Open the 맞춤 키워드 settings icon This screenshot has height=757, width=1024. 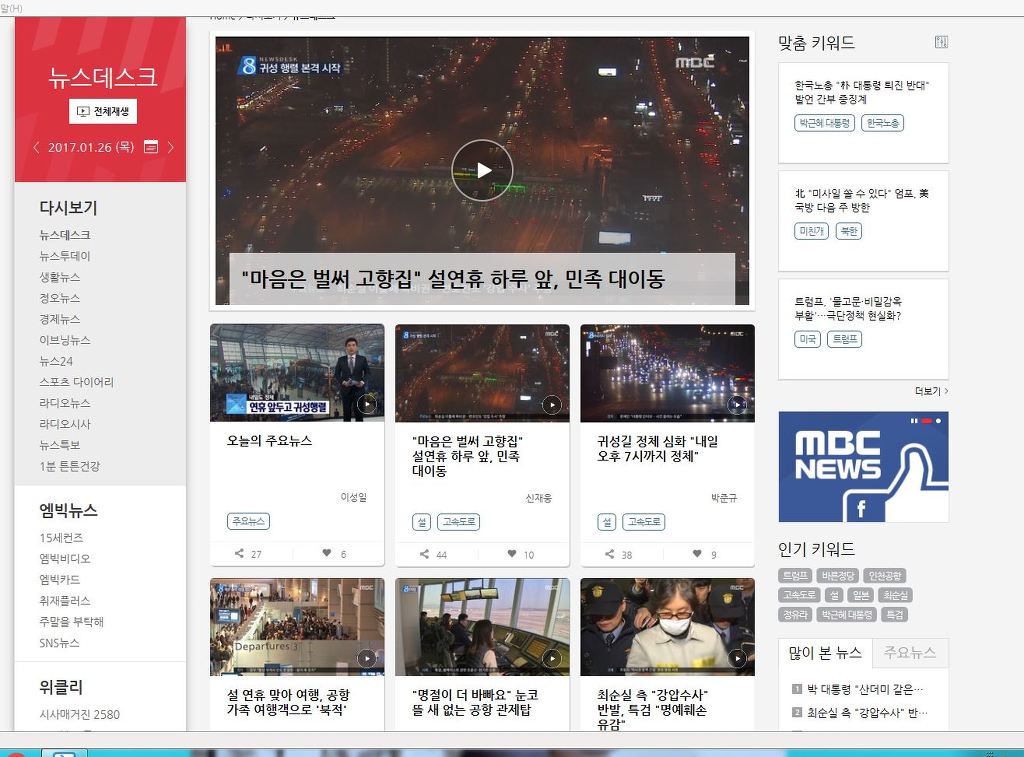click(940, 42)
